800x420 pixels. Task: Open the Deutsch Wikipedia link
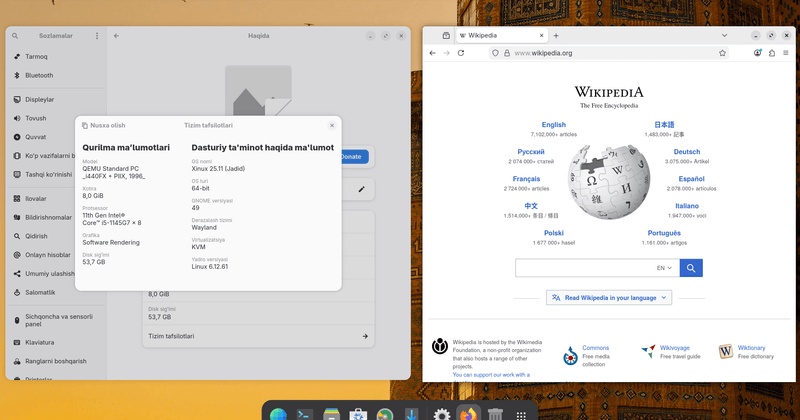click(687, 152)
